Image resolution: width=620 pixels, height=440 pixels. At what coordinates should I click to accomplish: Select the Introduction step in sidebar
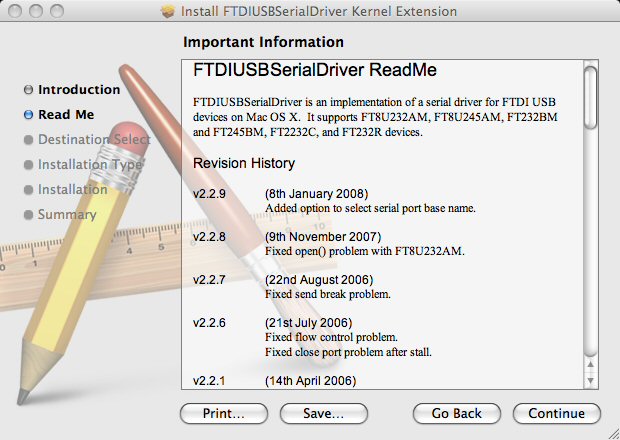(x=79, y=90)
